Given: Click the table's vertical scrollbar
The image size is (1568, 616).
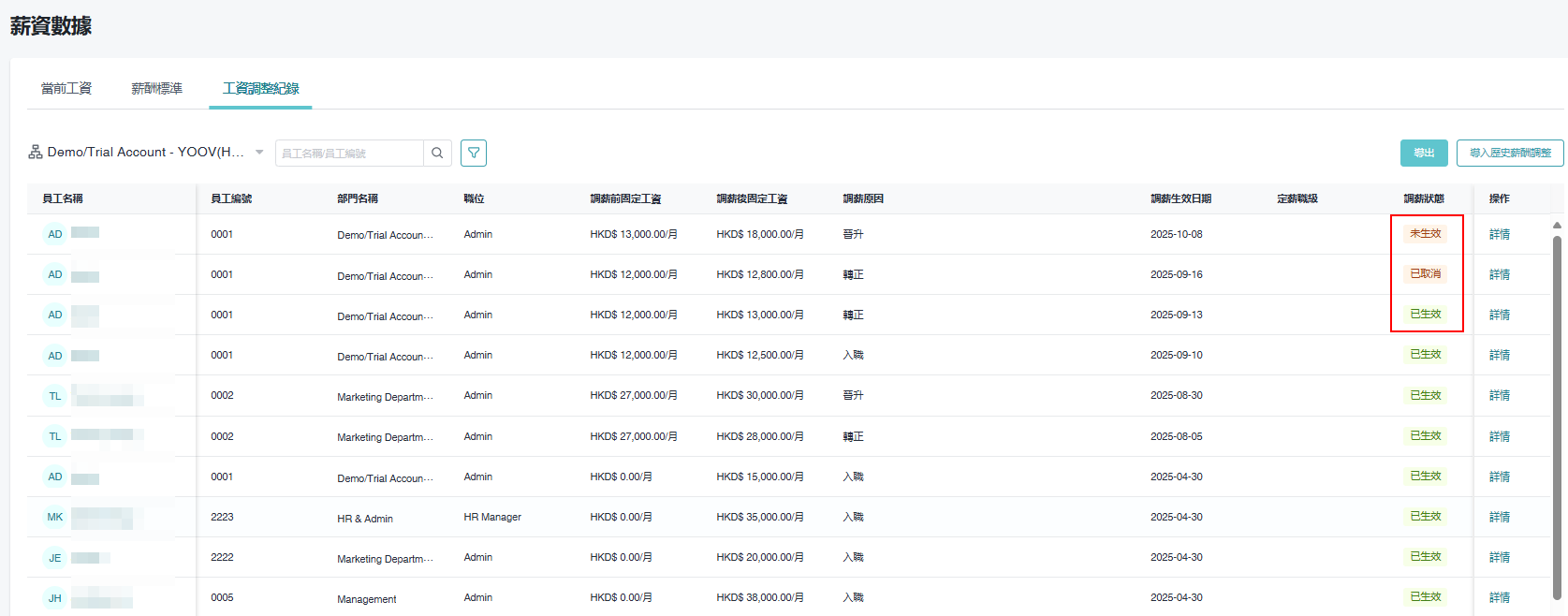Looking at the screenshot, I should coord(1557,412).
